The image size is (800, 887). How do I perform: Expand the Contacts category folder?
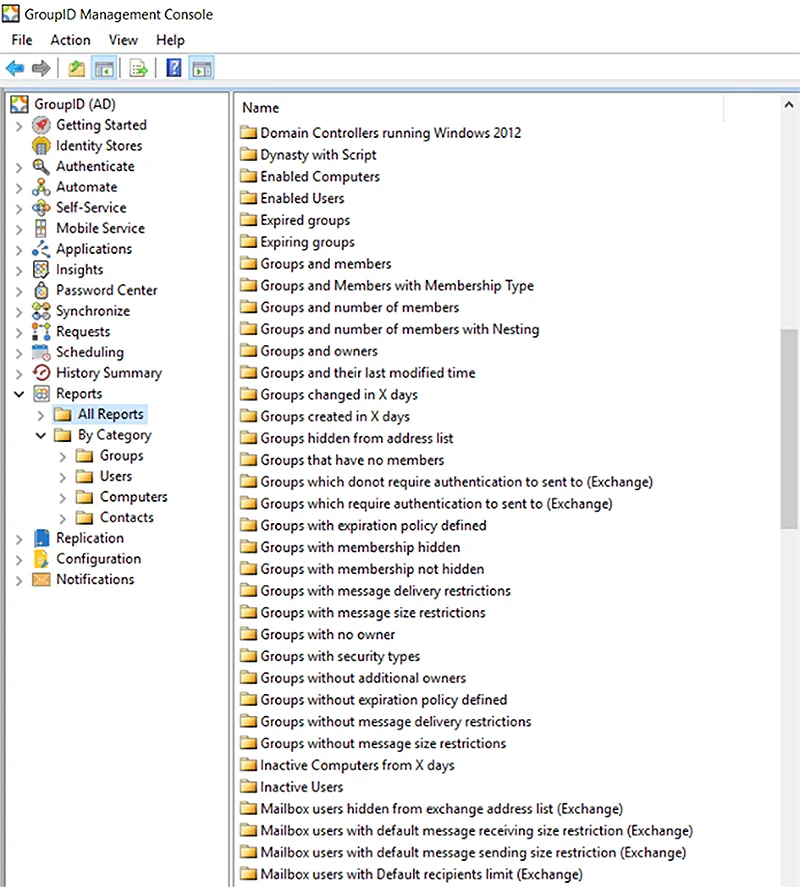(x=62, y=519)
